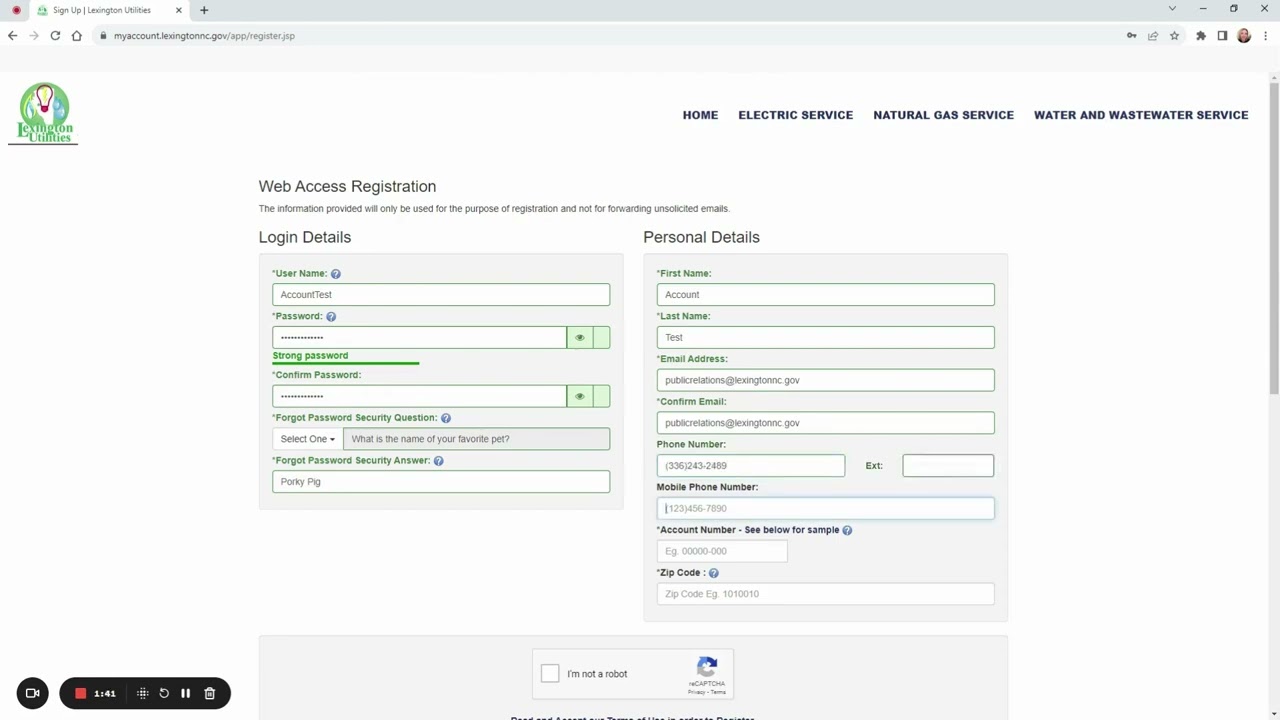Click the browser home icon
1280x720 pixels.
pos(76,36)
